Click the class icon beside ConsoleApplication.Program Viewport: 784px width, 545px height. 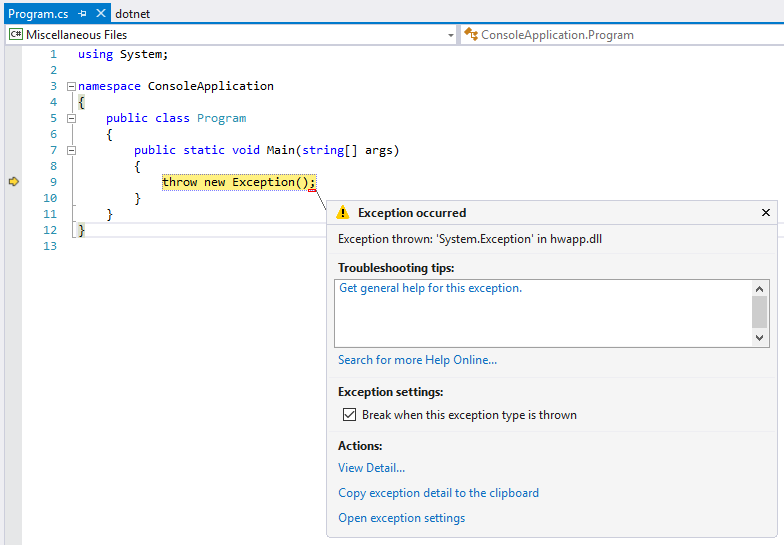point(471,34)
